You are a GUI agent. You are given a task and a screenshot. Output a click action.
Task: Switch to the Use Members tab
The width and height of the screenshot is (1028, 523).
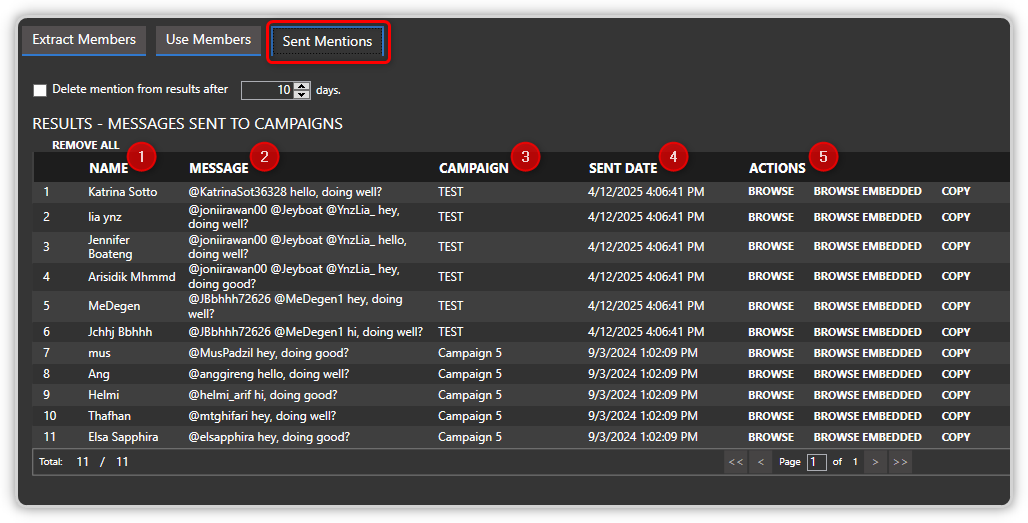[x=208, y=40]
